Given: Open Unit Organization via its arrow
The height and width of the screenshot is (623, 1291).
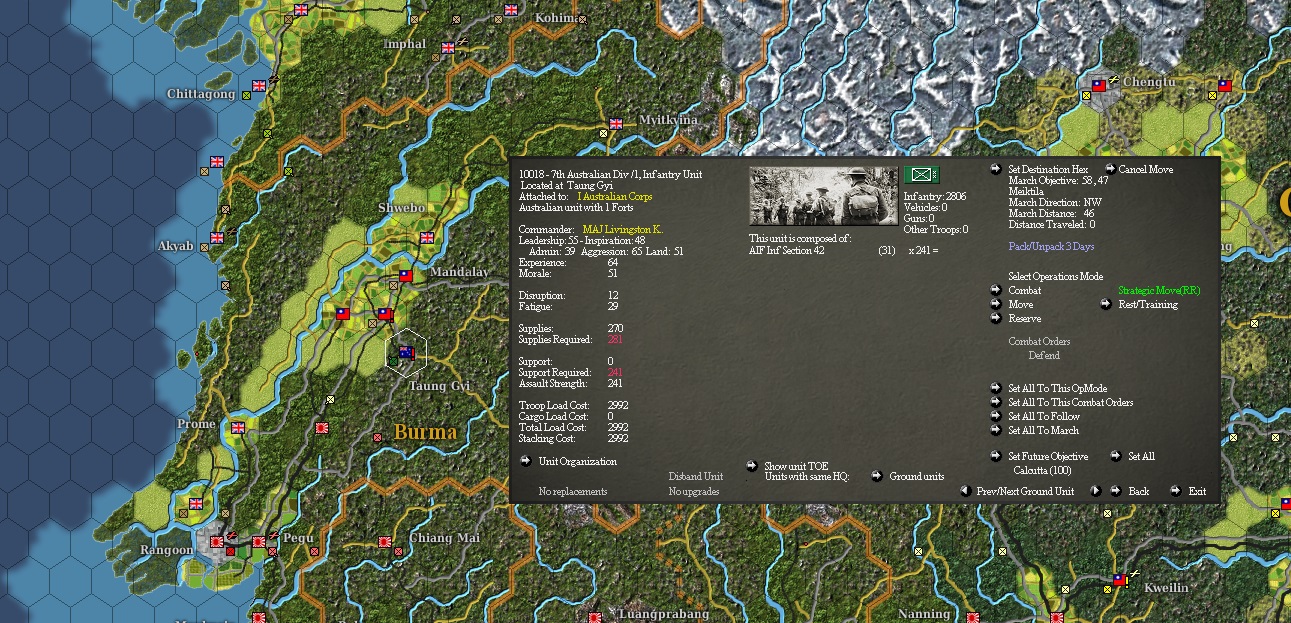Looking at the screenshot, I should pos(526,461).
